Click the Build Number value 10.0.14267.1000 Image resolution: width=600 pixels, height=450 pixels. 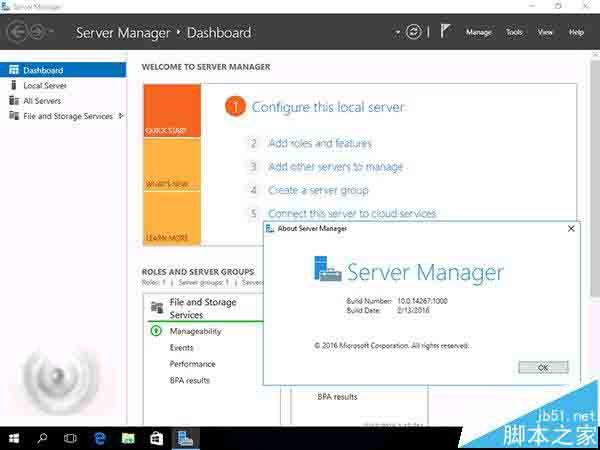point(422,301)
